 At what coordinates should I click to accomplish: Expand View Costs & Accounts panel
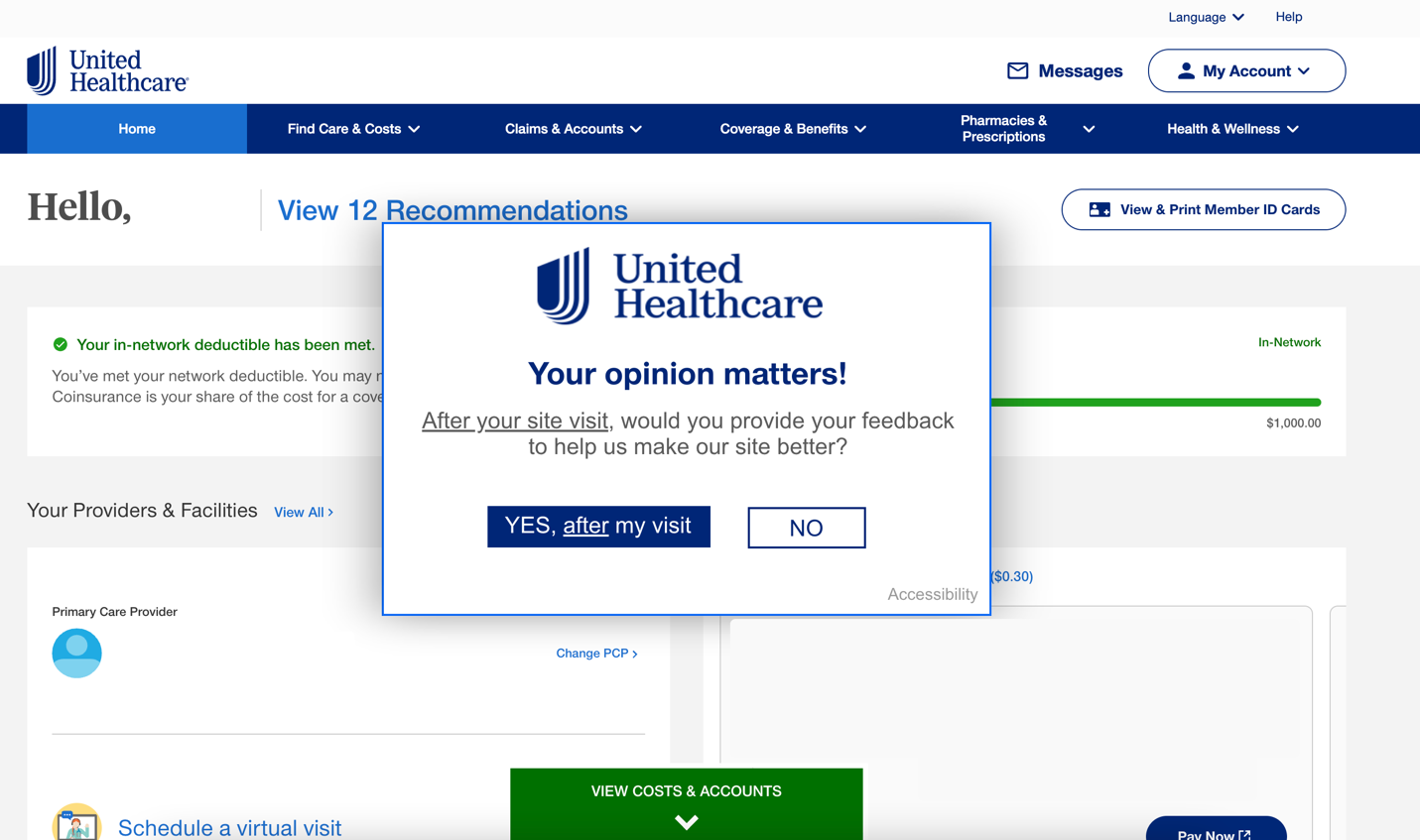click(686, 803)
